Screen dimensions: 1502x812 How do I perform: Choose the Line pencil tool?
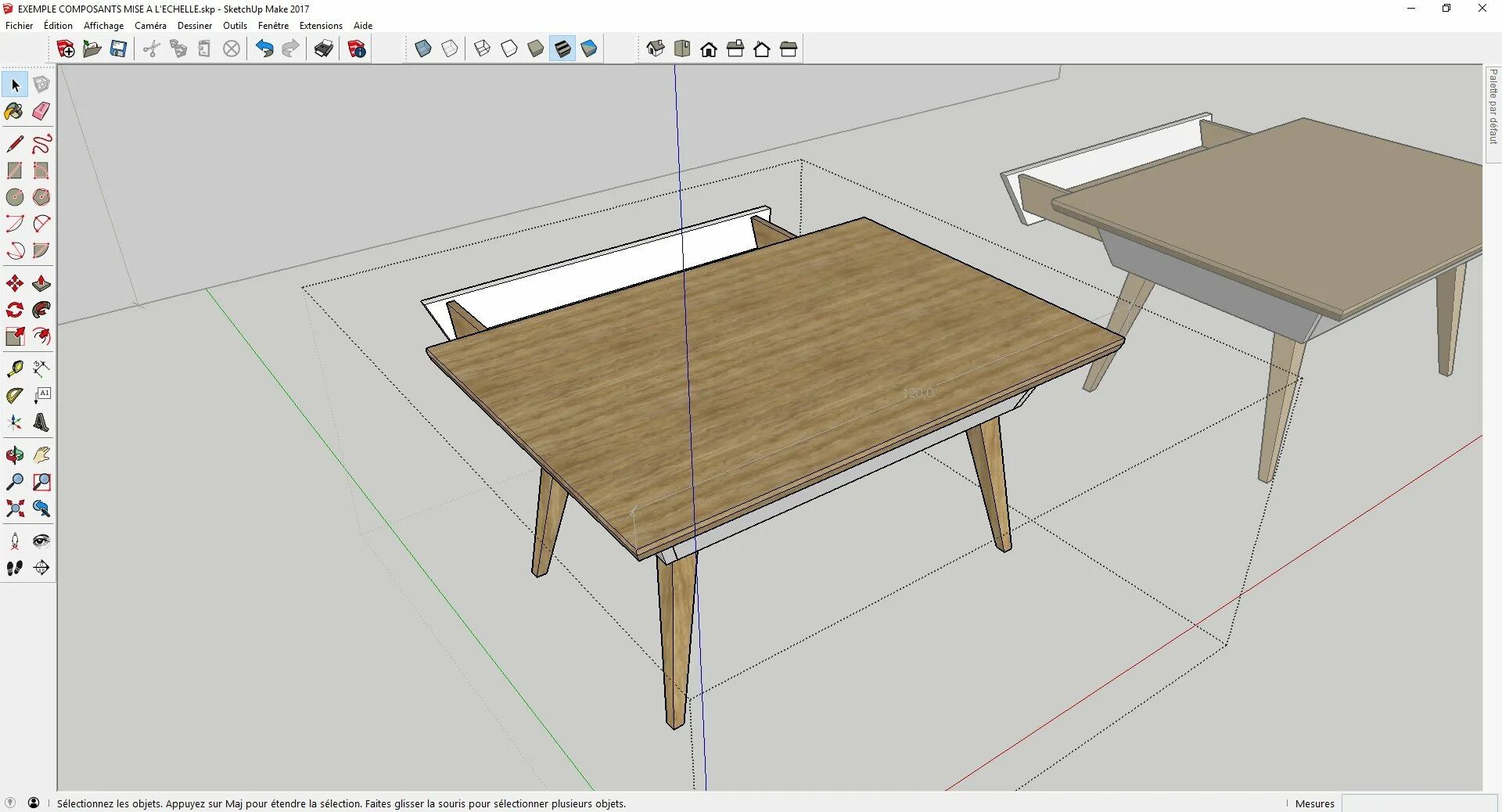tap(15, 144)
